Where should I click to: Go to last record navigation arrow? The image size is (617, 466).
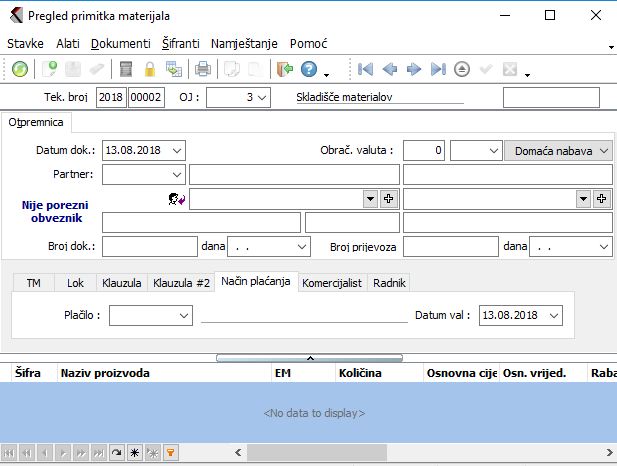(x=437, y=69)
